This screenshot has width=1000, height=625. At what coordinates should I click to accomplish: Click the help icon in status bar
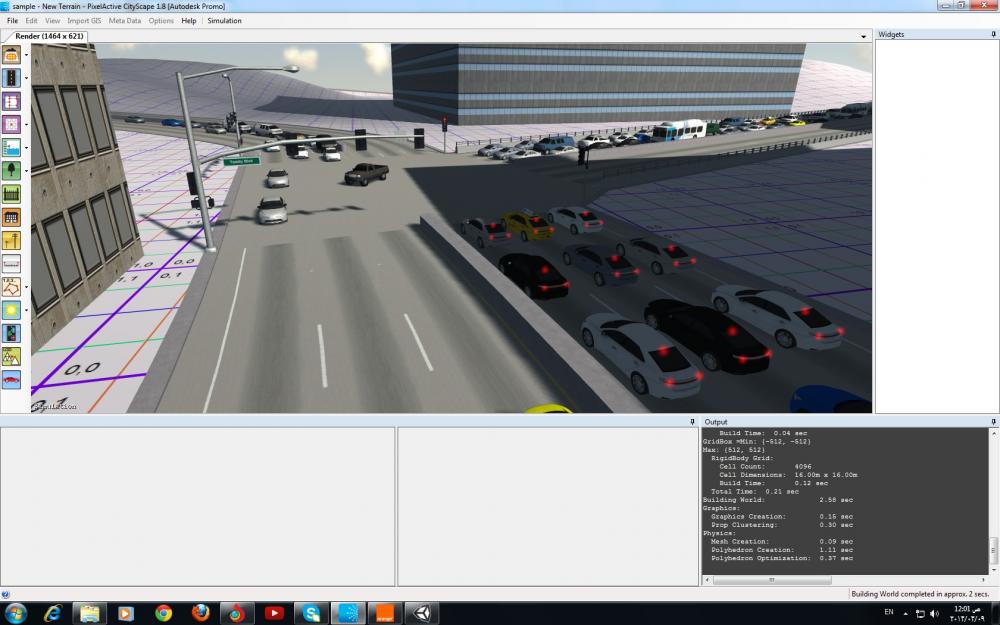click(6, 594)
